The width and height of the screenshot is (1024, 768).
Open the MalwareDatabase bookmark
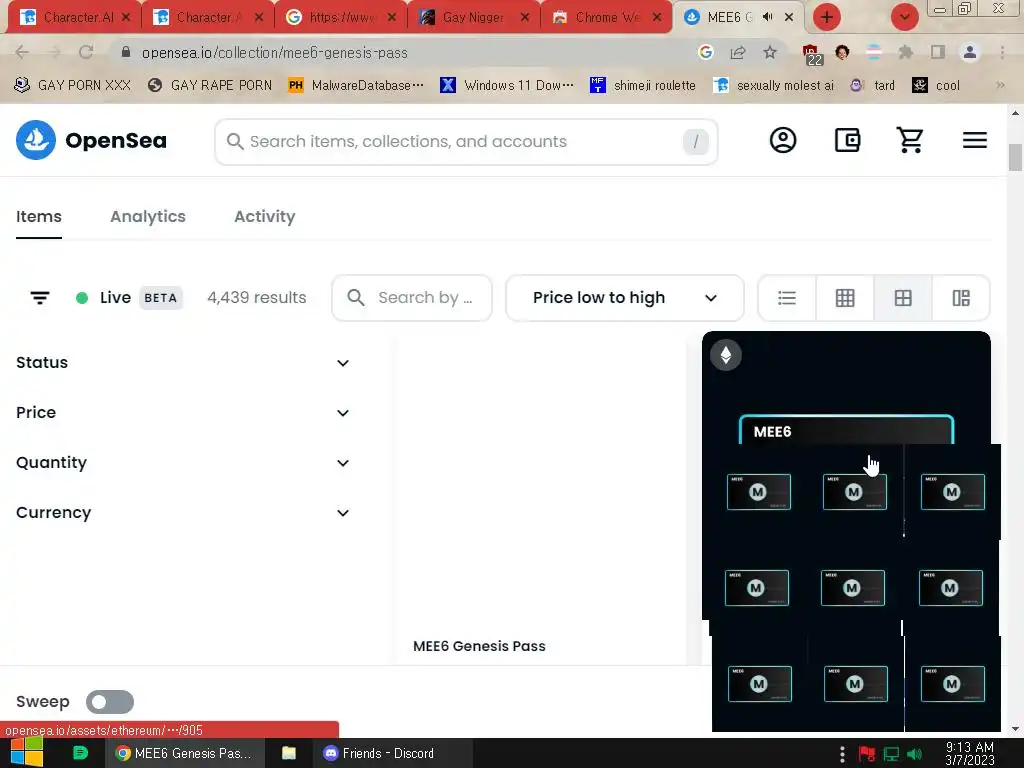coord(356,85)
